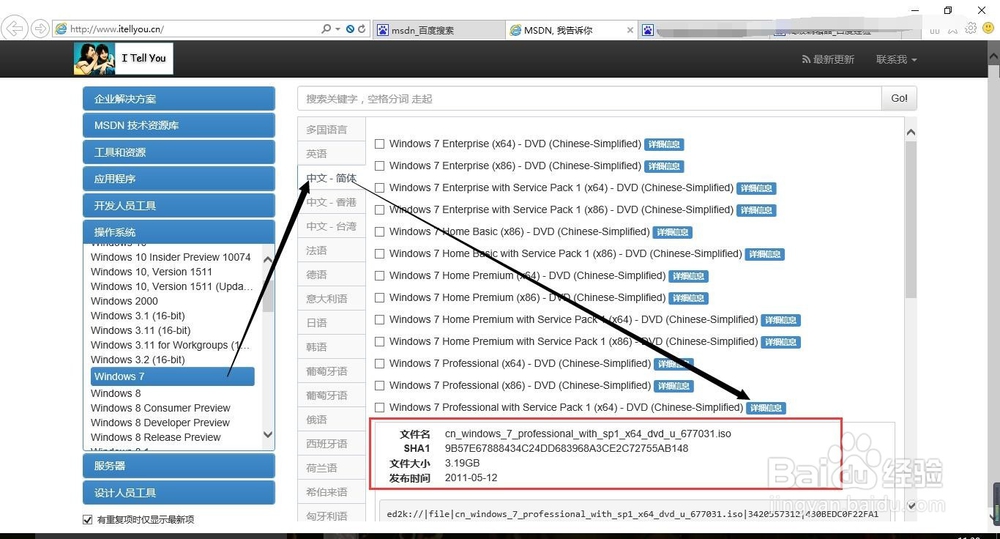The height and width of the screenshot is (539, 1000).
Task: Open 详细信息 for Home Basic (x86) DVD
Action: (x=672, y=232)
